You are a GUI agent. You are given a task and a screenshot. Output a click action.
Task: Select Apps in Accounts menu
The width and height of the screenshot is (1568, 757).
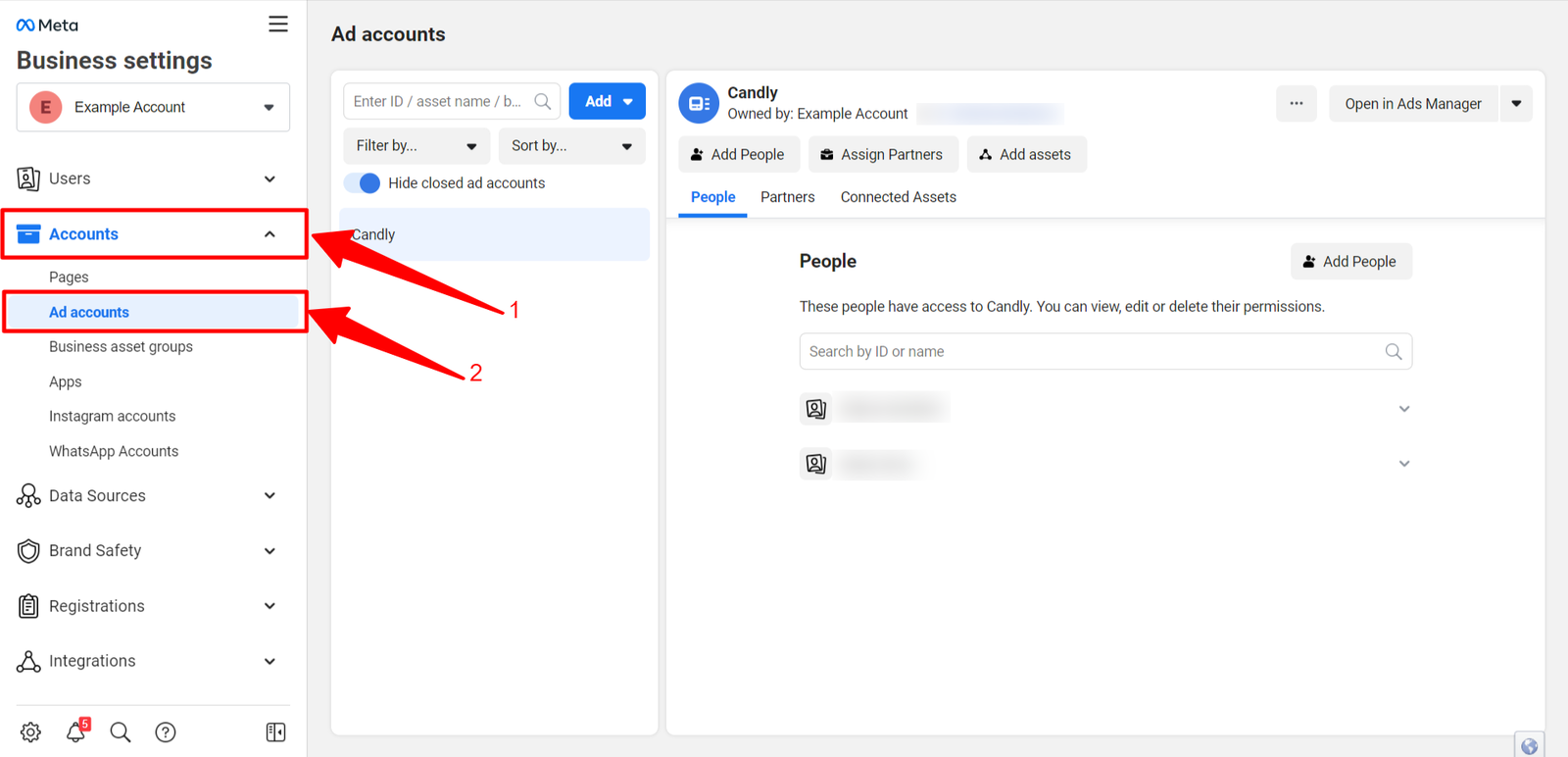pos(65,381)
